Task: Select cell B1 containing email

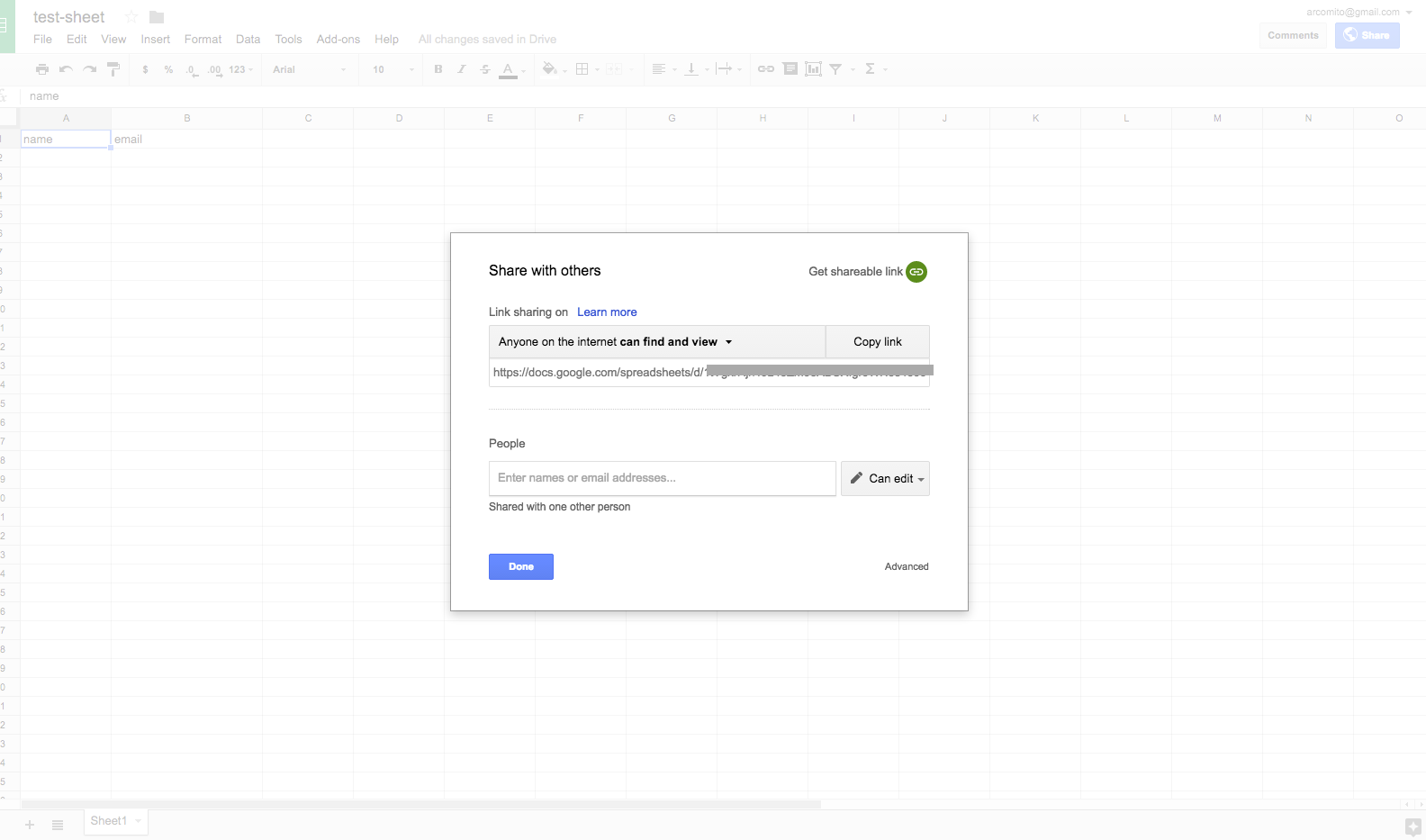Action: coord(187,140)
